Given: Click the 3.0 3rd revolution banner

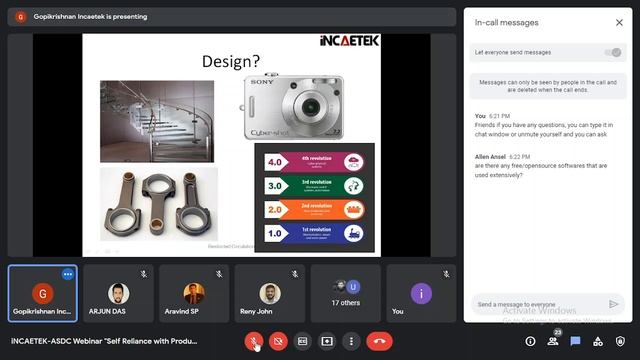Looking at the screenshot, I should (x=314, y=186).
